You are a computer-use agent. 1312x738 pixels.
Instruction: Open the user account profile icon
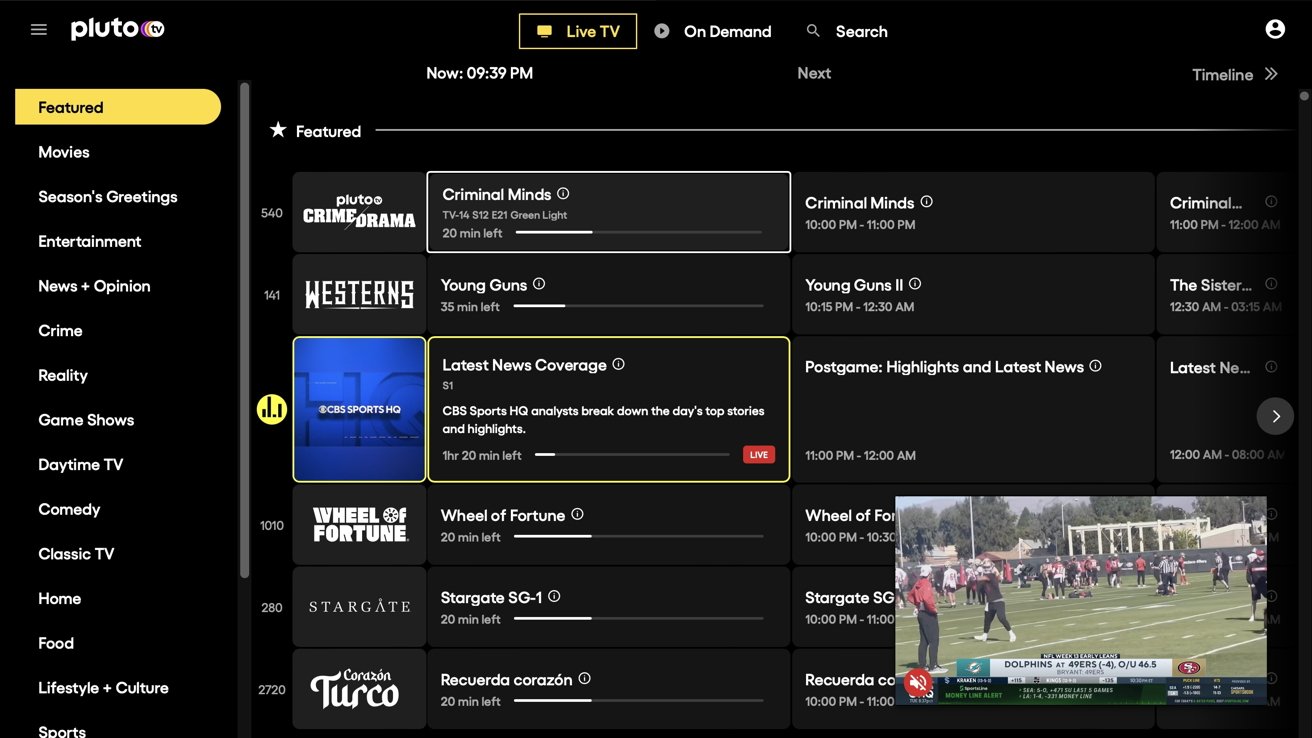[x=1275, y=30]
